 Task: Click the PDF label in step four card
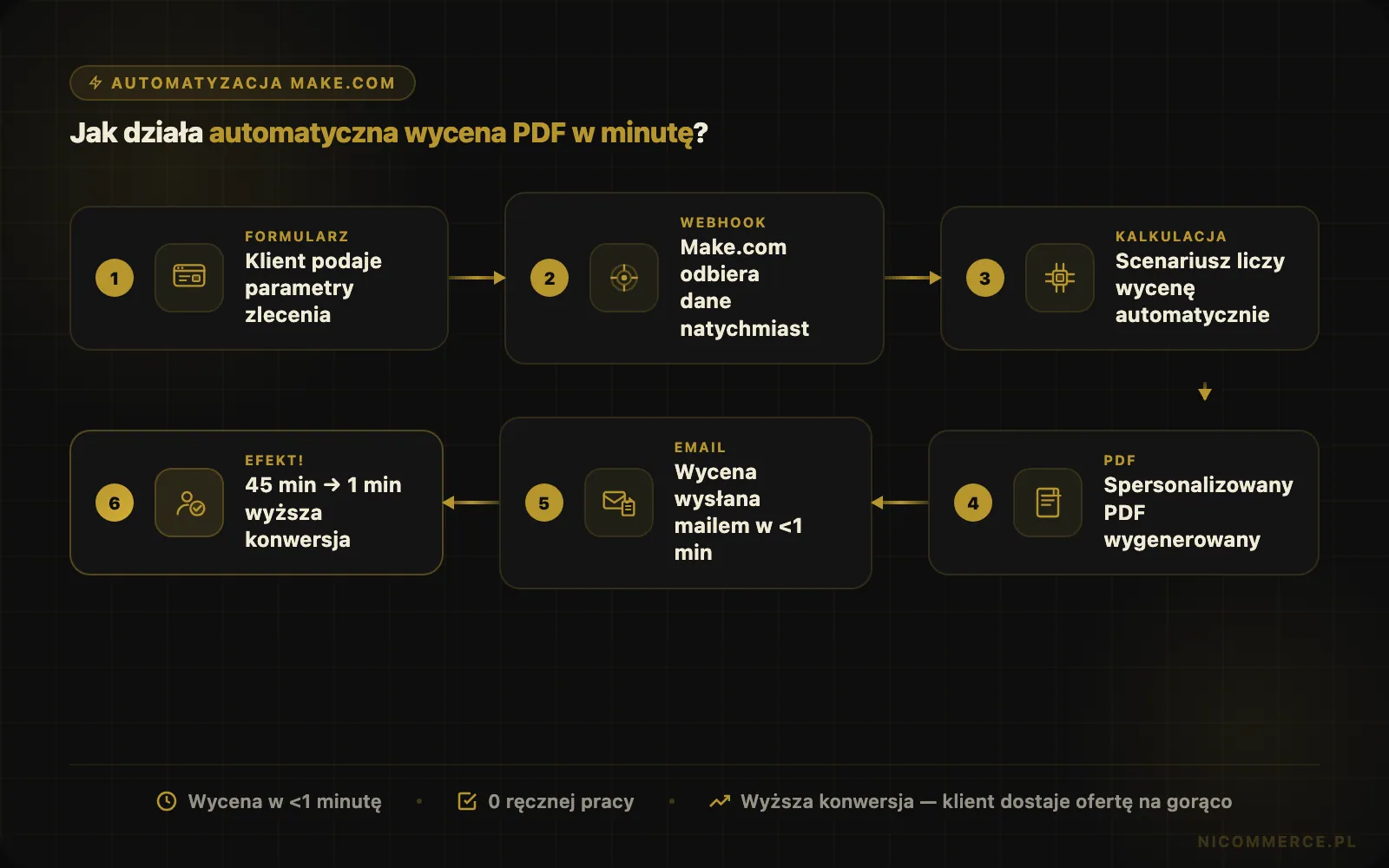click(1120, 460)
